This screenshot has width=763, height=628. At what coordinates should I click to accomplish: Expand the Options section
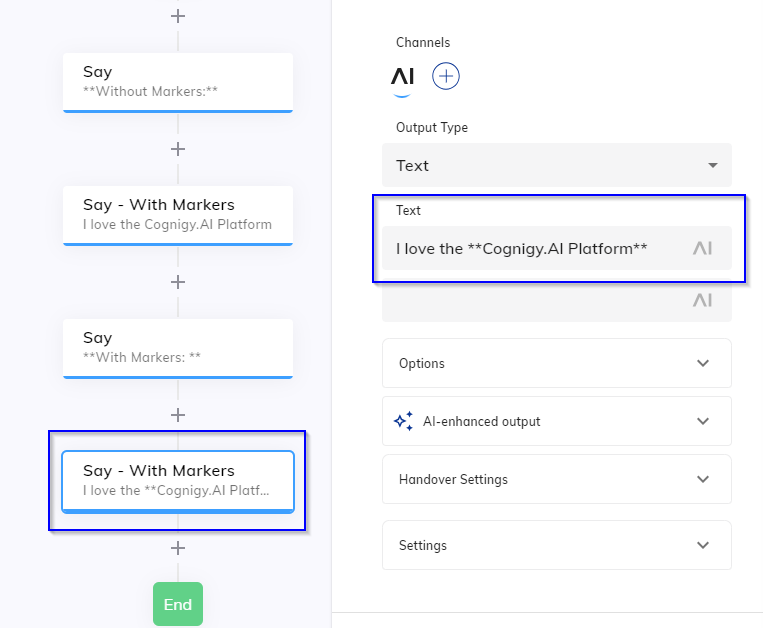(x=557, y=363)
